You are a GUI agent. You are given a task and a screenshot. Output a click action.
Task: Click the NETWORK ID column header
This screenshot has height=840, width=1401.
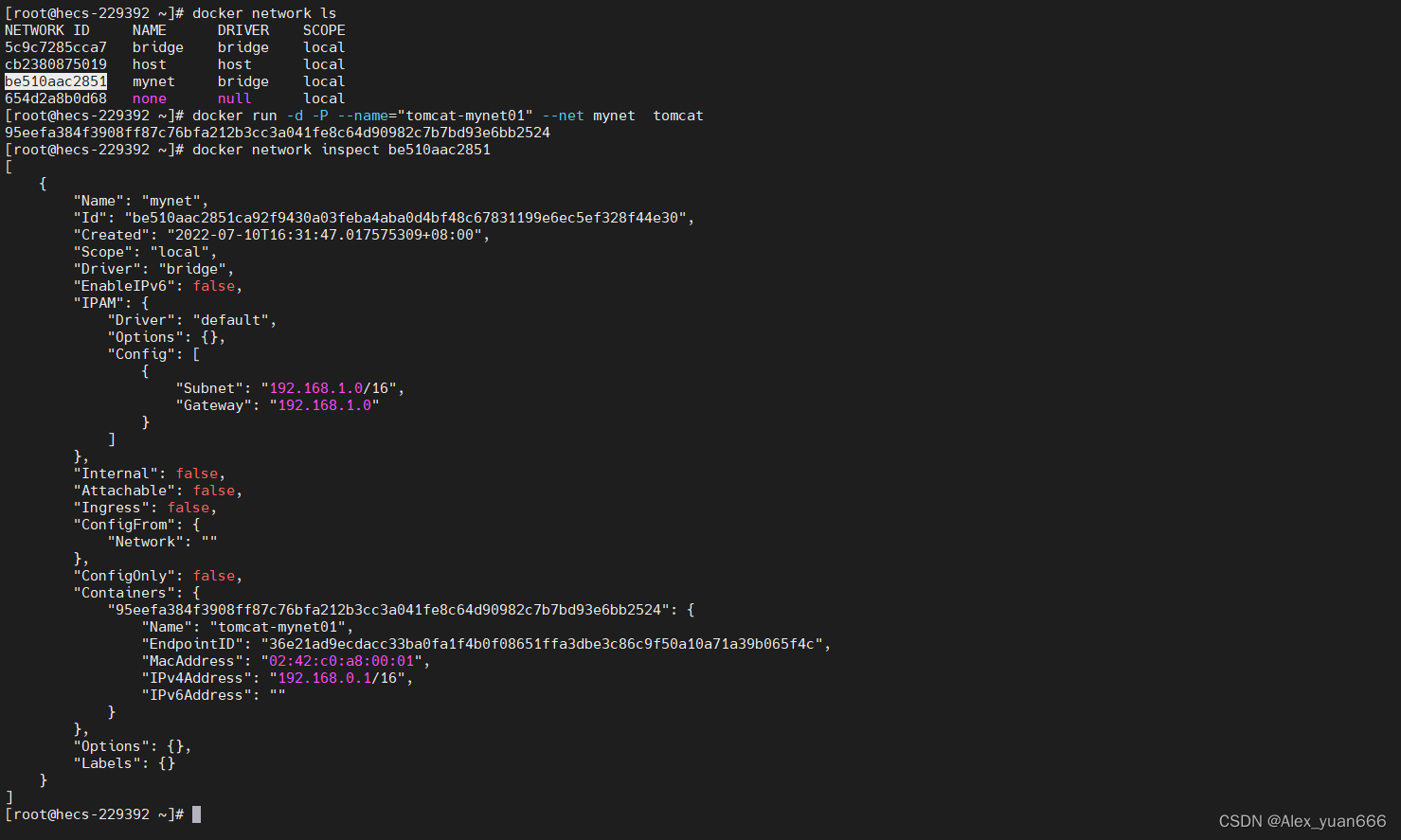click(47, 30)
